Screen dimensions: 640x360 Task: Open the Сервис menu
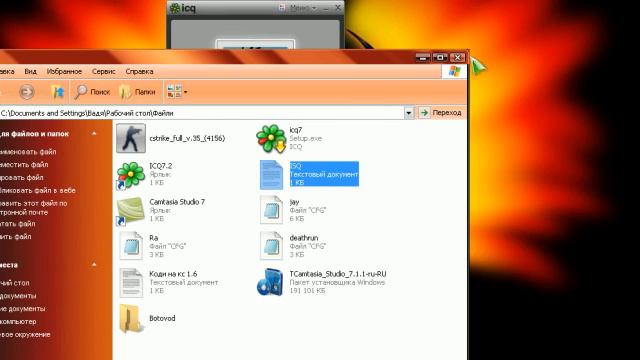tap(103, 71)
